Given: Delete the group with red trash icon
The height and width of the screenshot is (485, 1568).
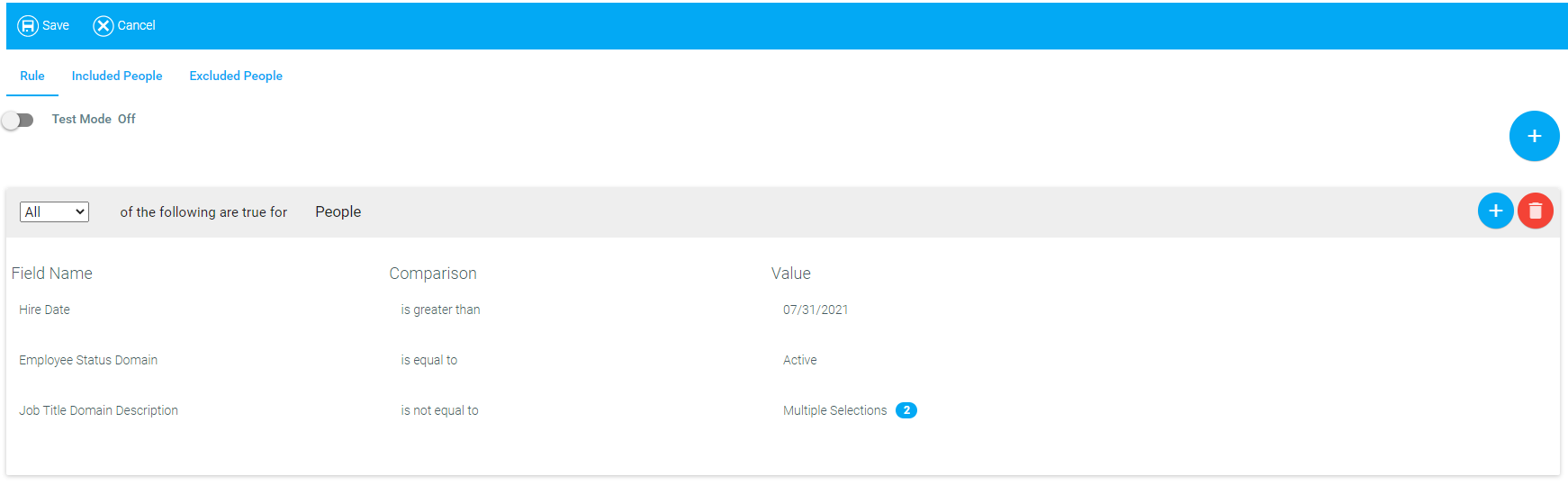Looking at the screenshot, I should [1535, 211].
